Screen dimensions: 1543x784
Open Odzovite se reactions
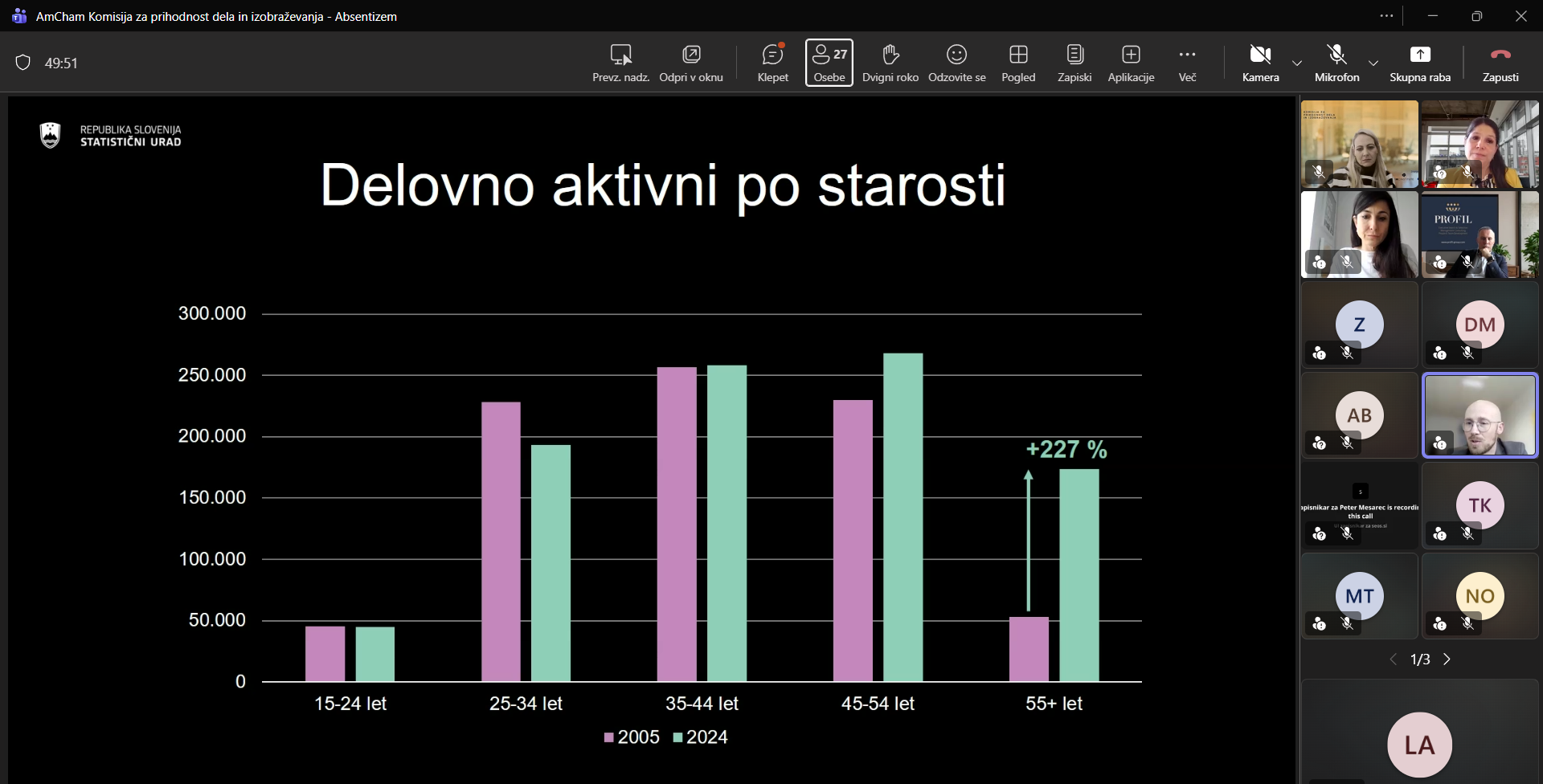[x=956, y=63]
